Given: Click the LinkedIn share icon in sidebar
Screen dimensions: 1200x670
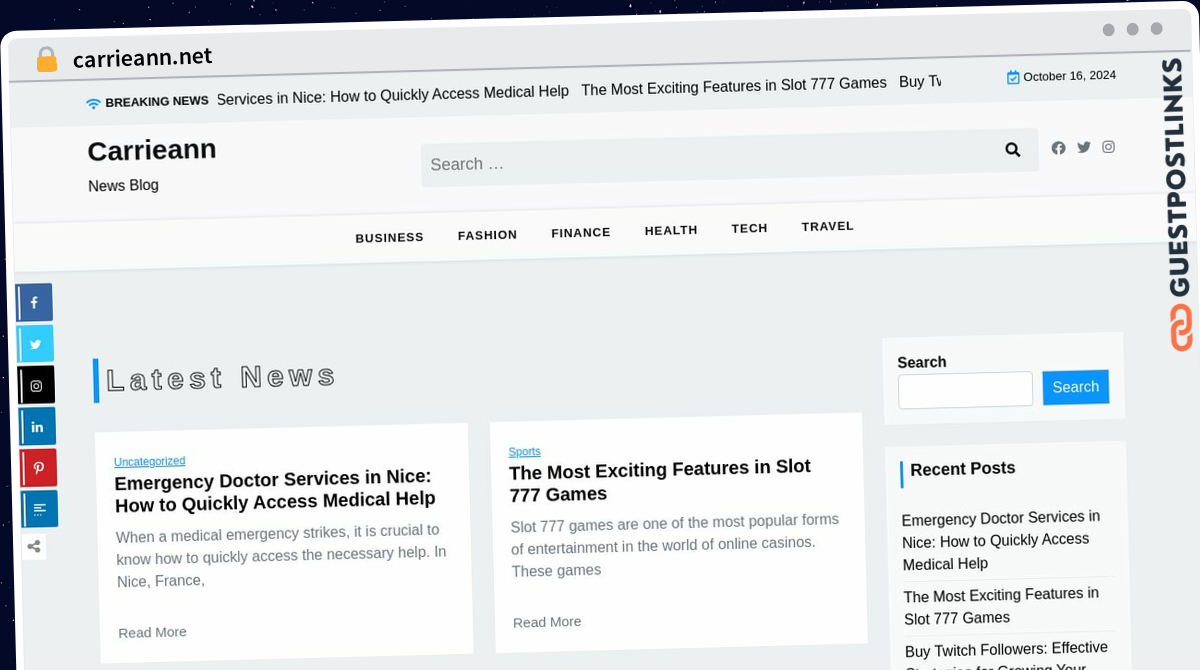Looking at the screenshot, I should 37,426.
